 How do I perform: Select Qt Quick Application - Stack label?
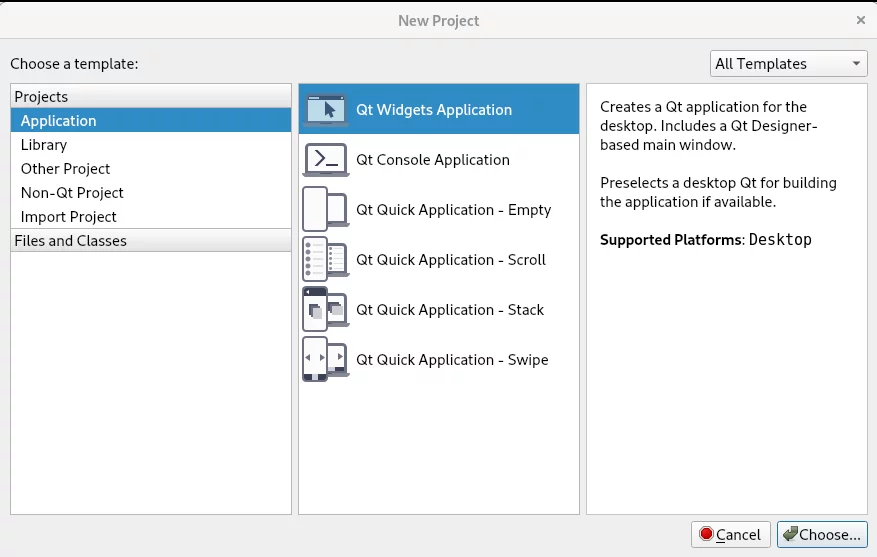(450, 309)
